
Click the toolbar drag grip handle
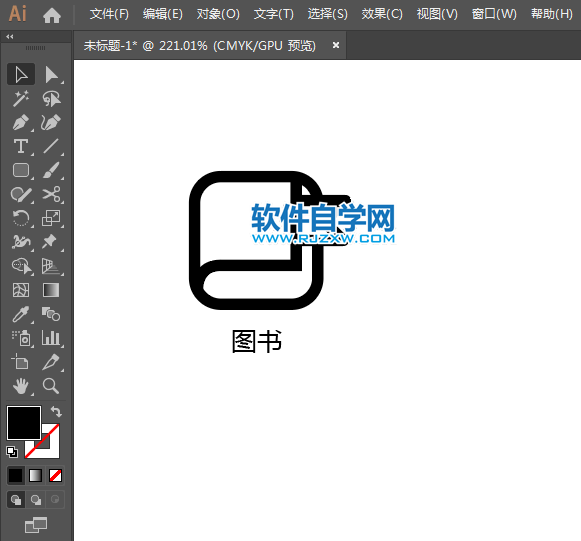click(36, 48)
